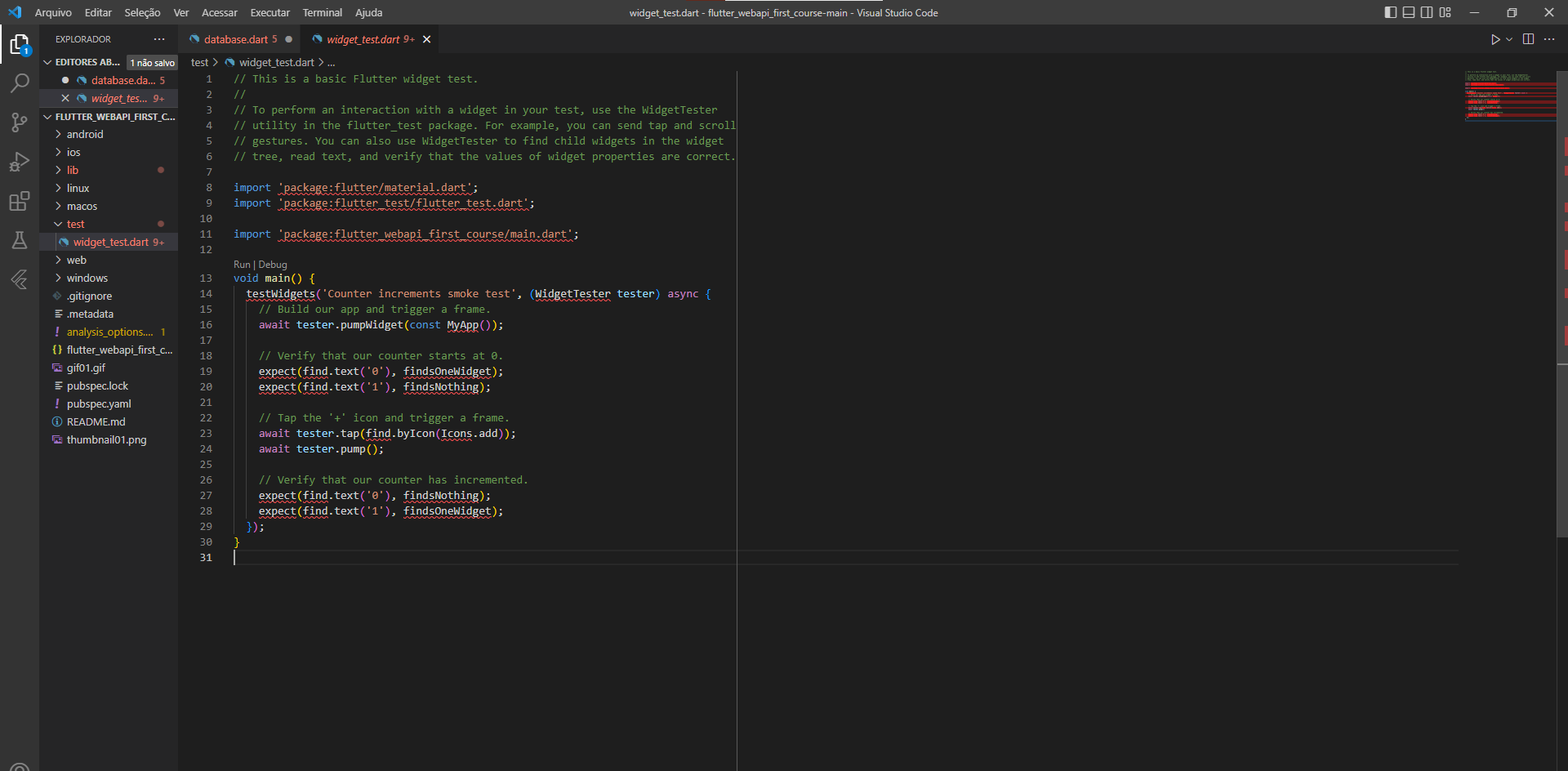Open editor More Actions menu
Screen dimensions: 1568x771
(1549, 39)
